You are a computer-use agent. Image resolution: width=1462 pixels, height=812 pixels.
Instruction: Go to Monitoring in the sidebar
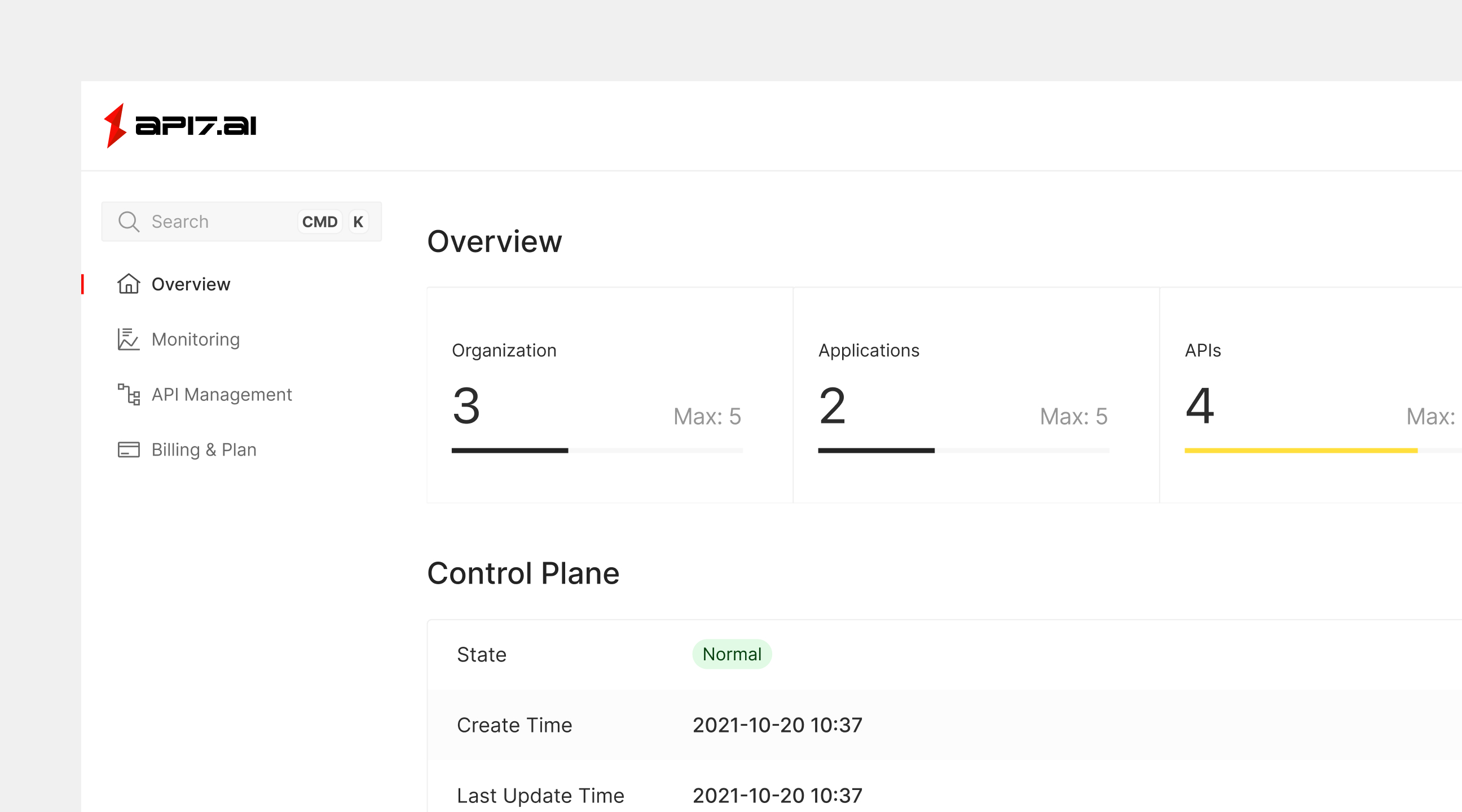[196, 339]
